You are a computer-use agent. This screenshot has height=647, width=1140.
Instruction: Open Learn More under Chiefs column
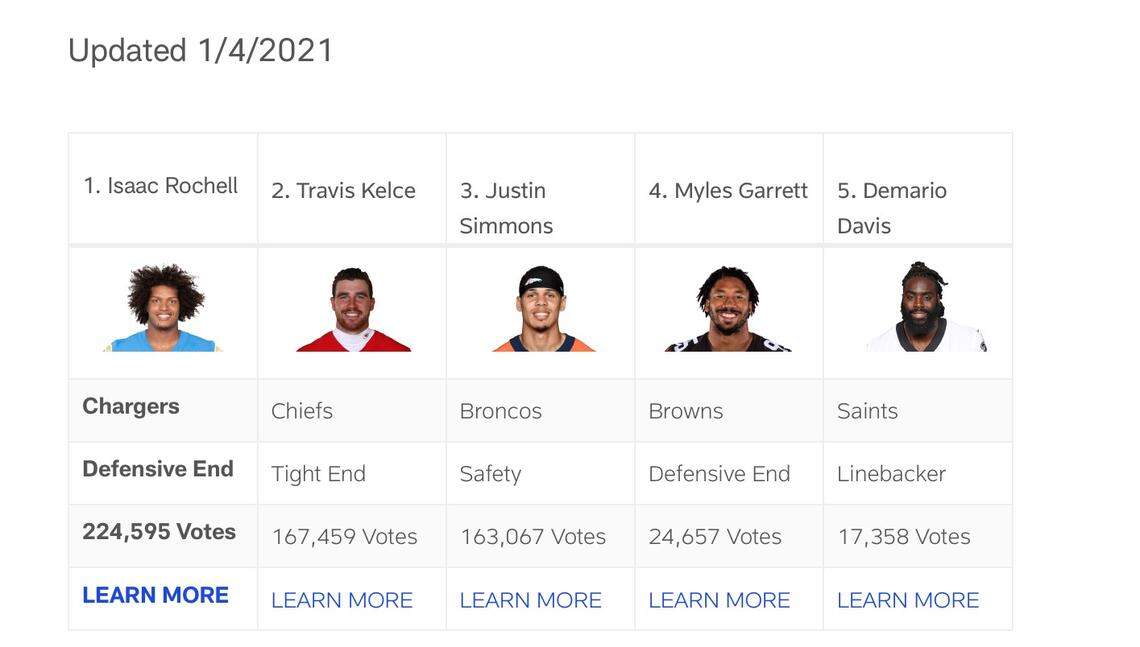(342, 600)
